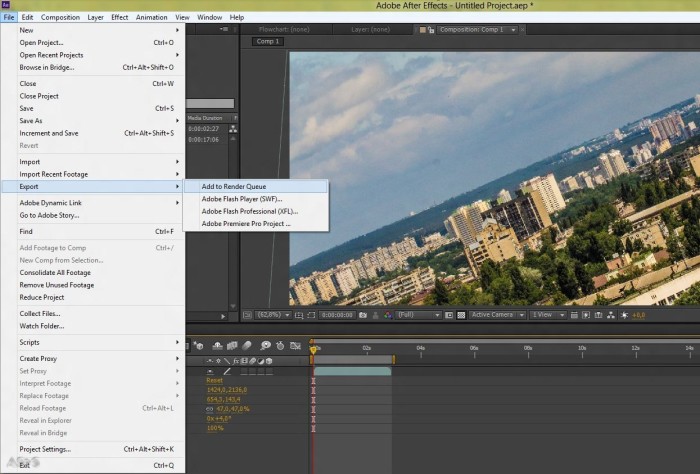The image size is (700, 474).
Task: Click work area end handle in timeline
Action: pos(393,359)
